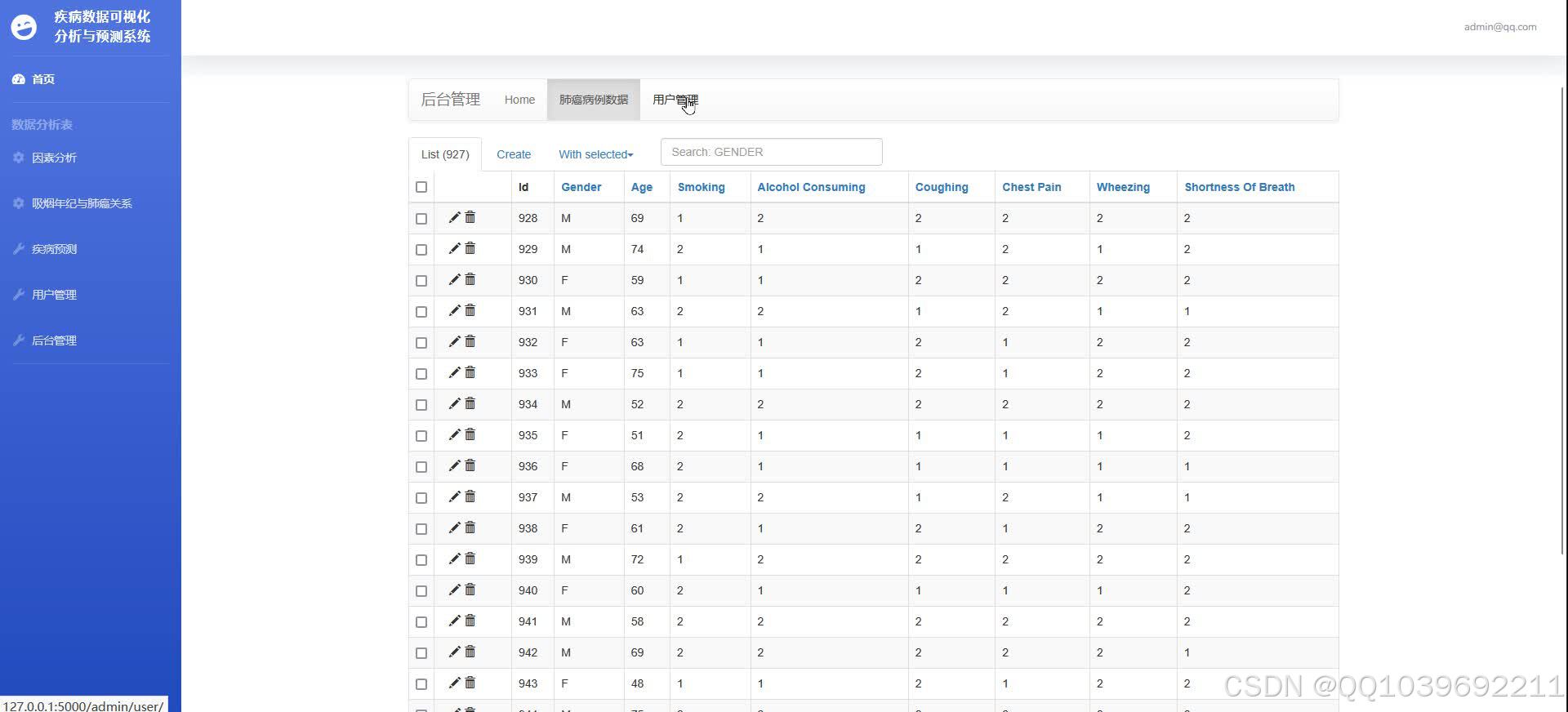Screen dimensions: 1568x712
Task: Sort table by Alcohol Consuming column
Action: tap(811, 187)
